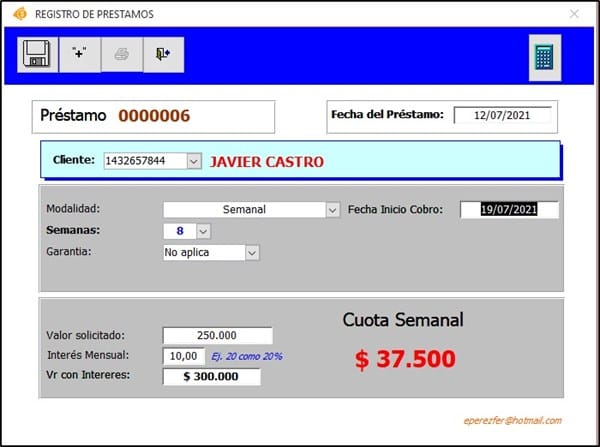Expand the Cliente ID dropdown arrow
Image resolution: width=600 pixels, height=447 pixels.
194,161
